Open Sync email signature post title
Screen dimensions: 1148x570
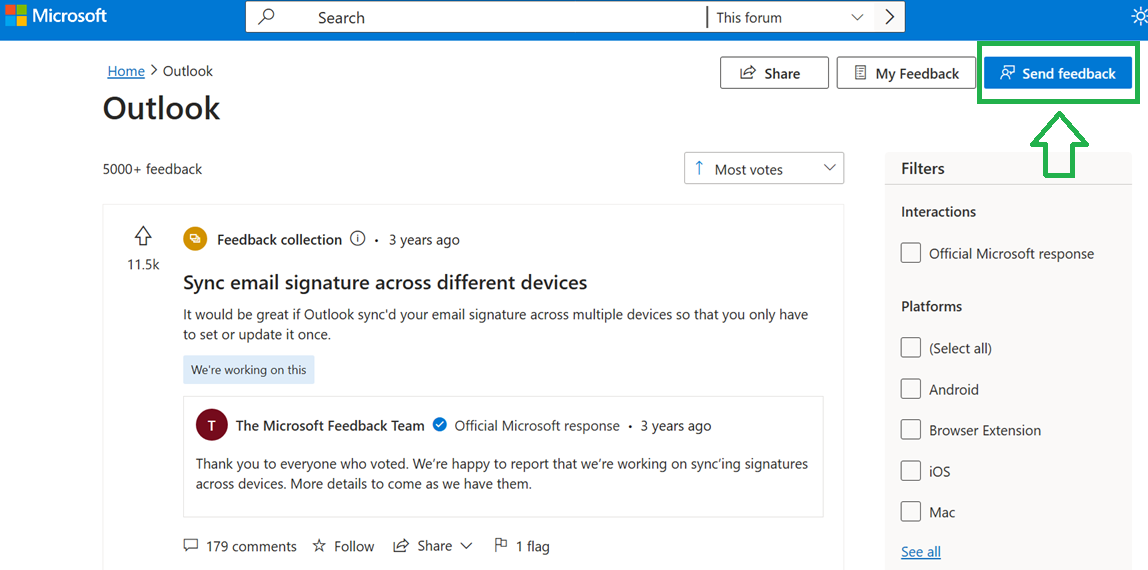[x=385, y=282]
